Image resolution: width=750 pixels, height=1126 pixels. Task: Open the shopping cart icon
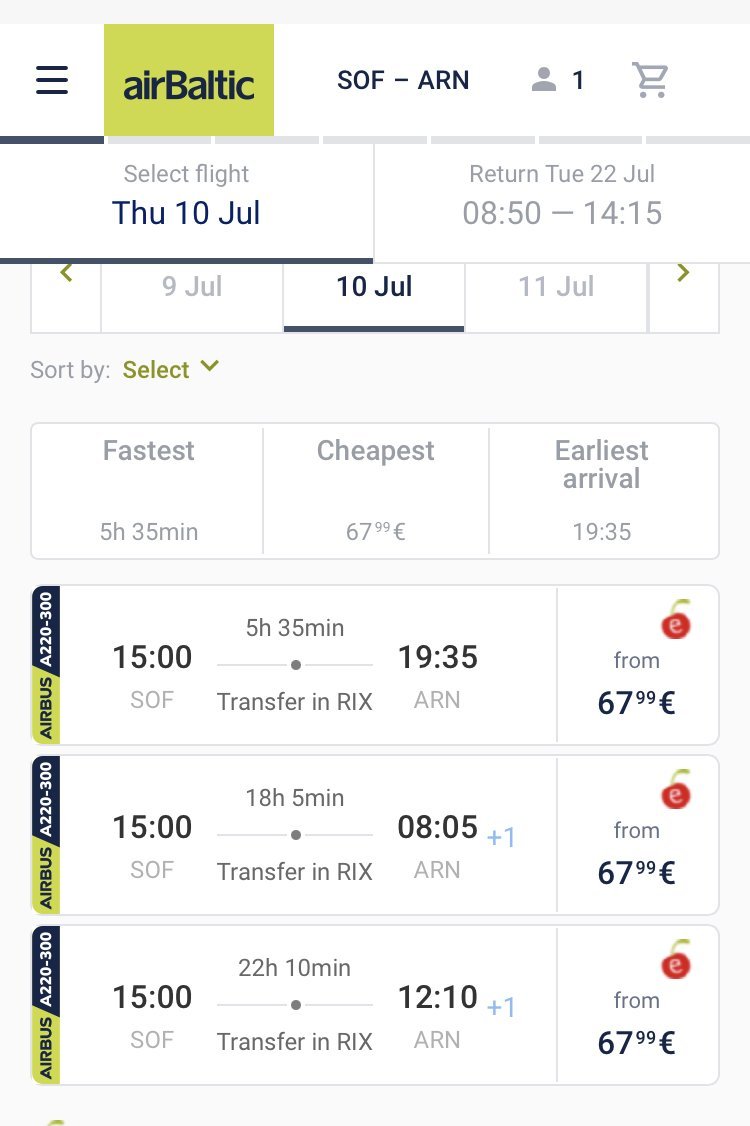[x=650, y=80]
